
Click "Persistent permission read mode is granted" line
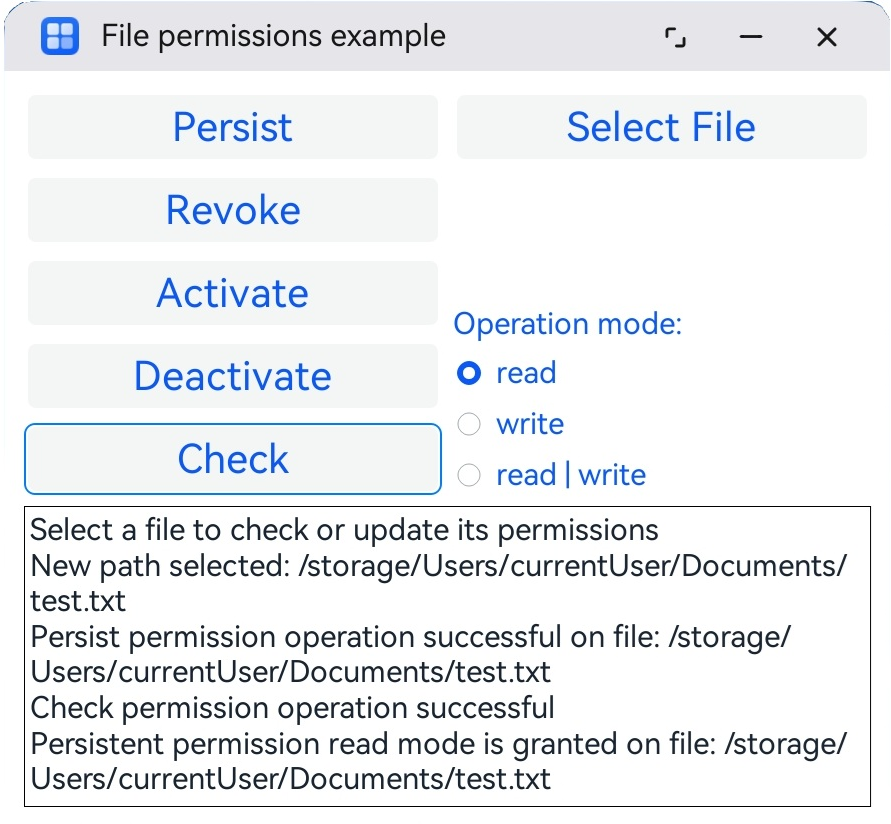pyautogui.click(x=438, y=744)
